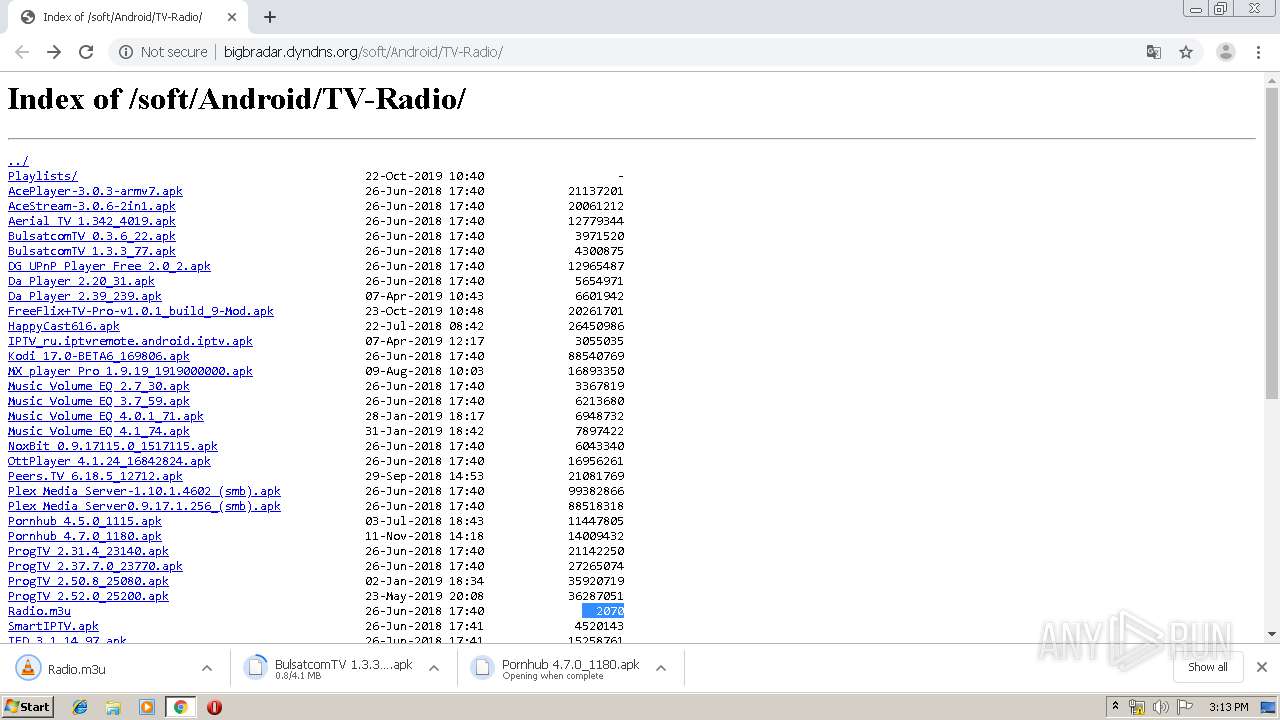This screenshot has height=720, width=1280.
Task: Click the browser back arrow
Action: coord(22,52)
